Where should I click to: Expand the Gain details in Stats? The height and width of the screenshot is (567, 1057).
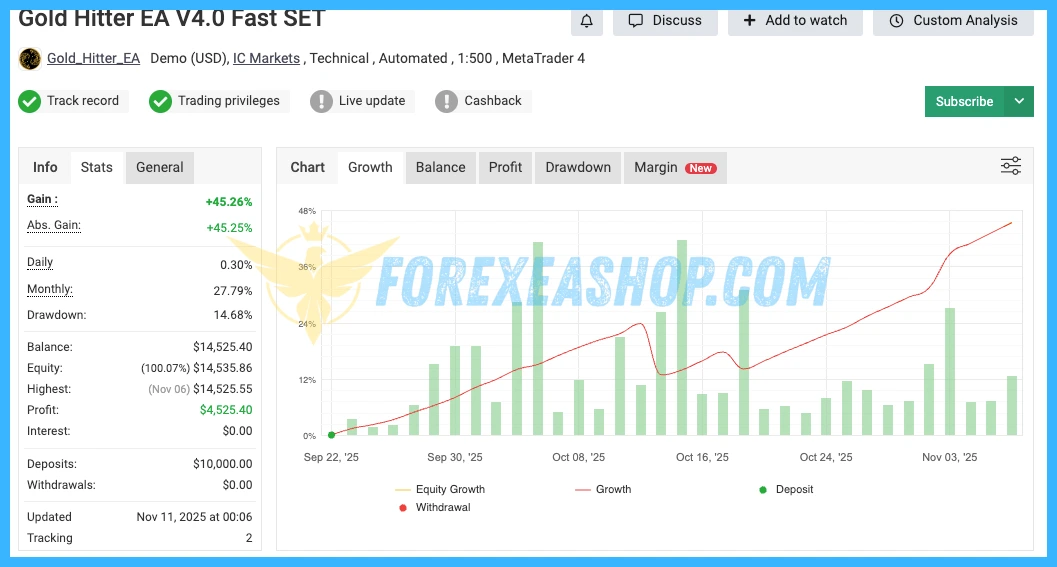pyautogui.click(x=42, y=200)
